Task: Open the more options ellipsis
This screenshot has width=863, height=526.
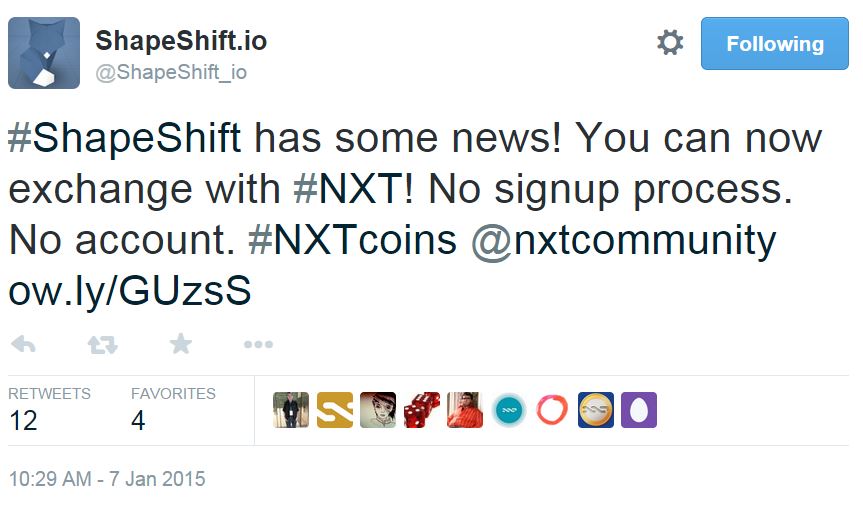Action: pos(258,344)
